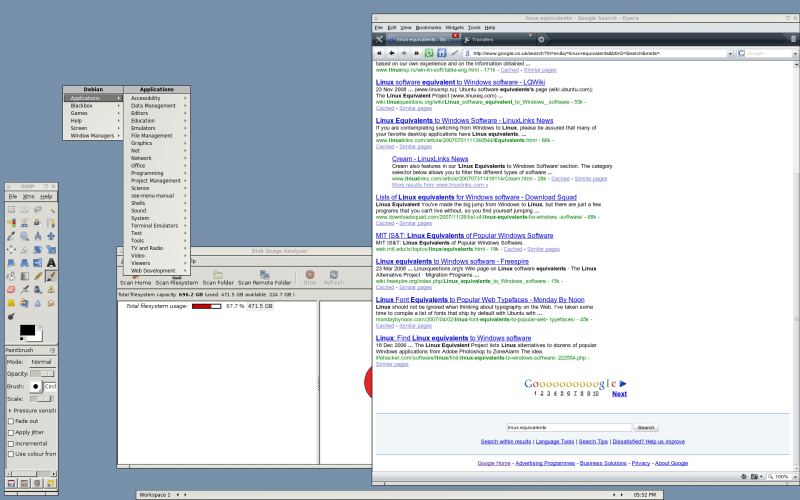Select the Move tool in GIMP
This screenshot has height=500, width=800.
pyautogui.click(x=51, y=236)
